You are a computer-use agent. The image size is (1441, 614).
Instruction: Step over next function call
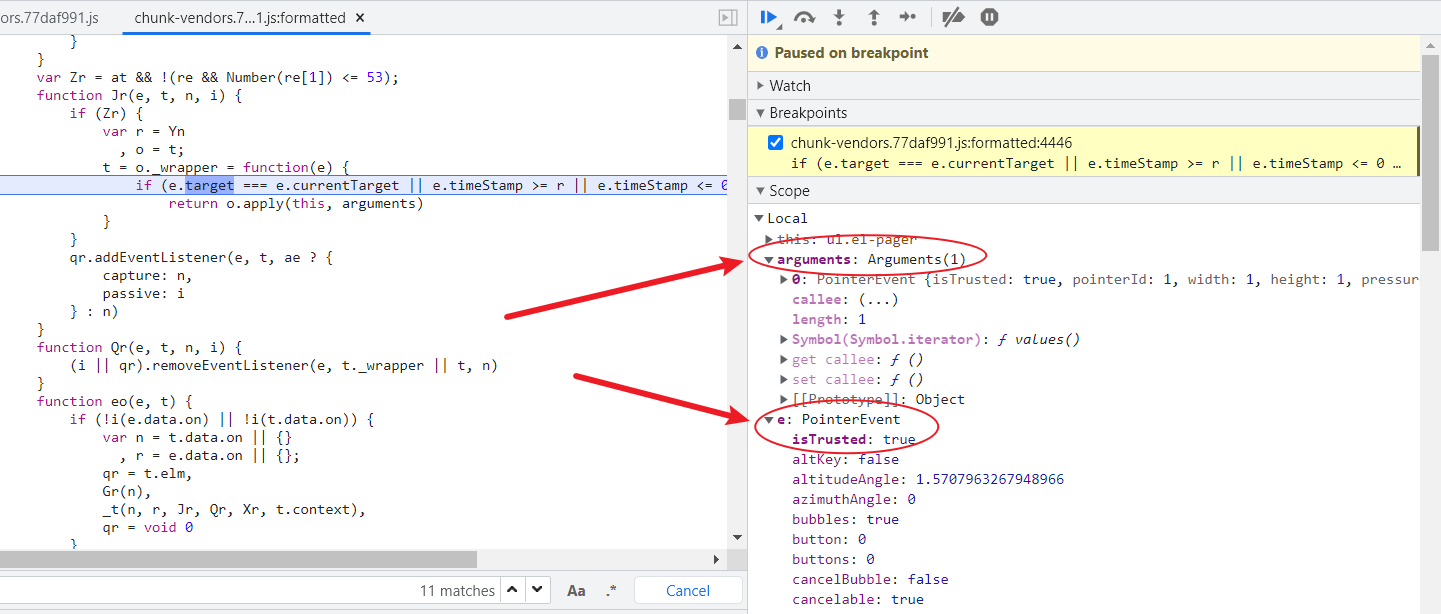point(804,17)
